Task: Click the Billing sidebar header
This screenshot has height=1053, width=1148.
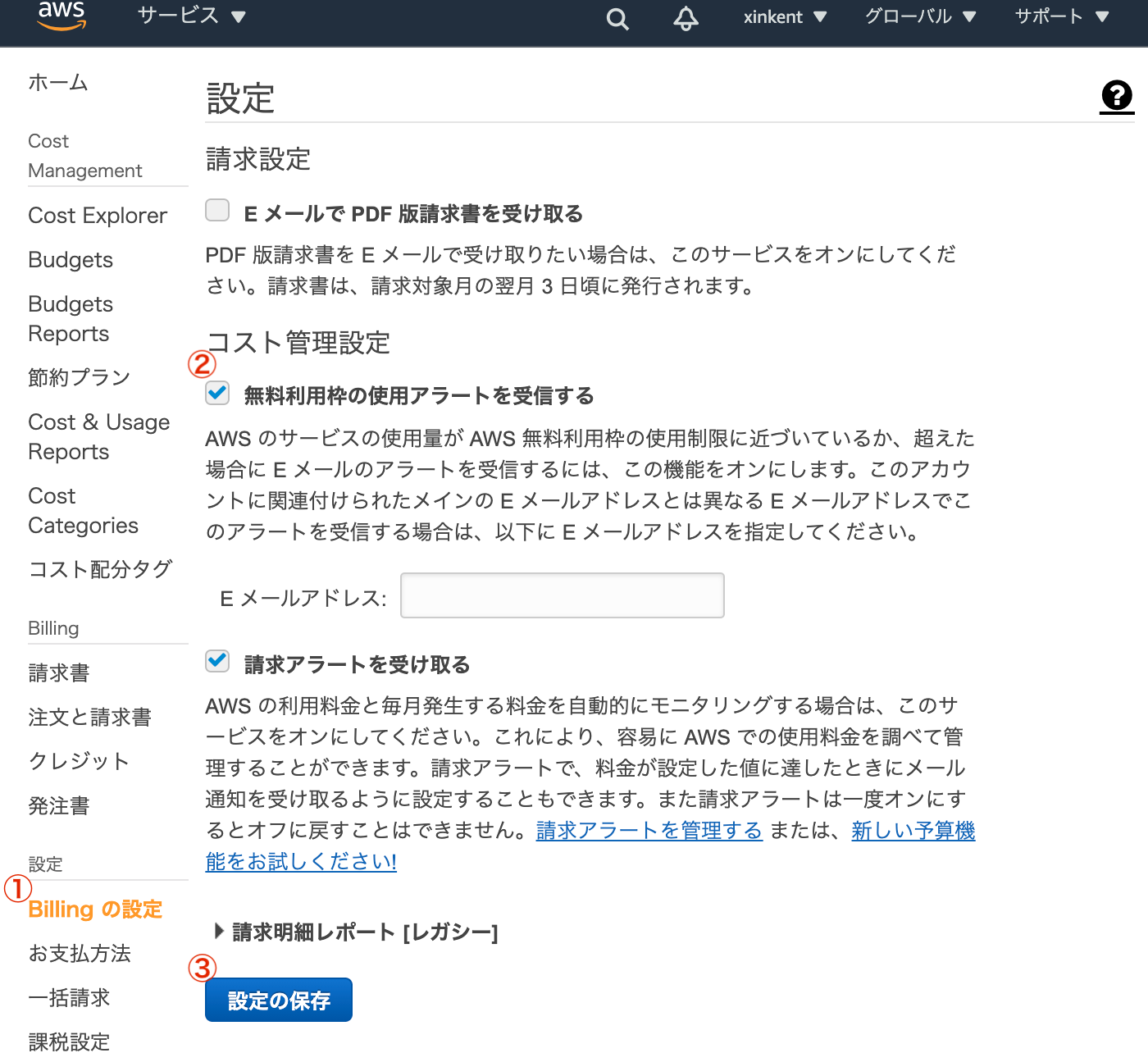Action: 53,628
